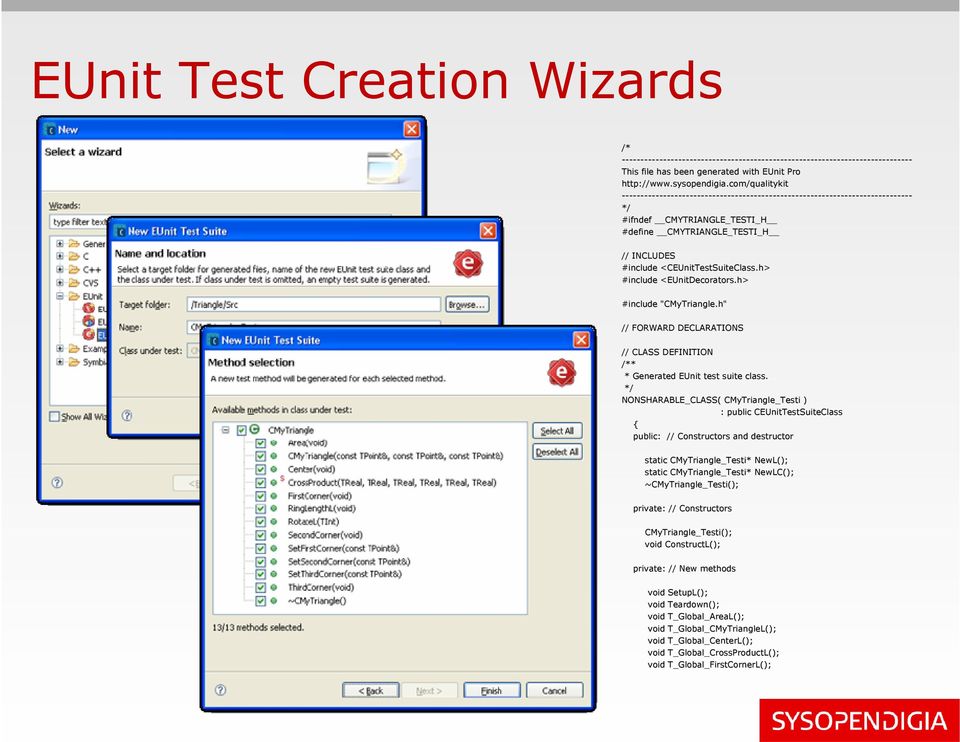Click the first EUnit wizard icon under EUnit folder
Viewport: 960px width, 742px height.
[x=89, y=309]
